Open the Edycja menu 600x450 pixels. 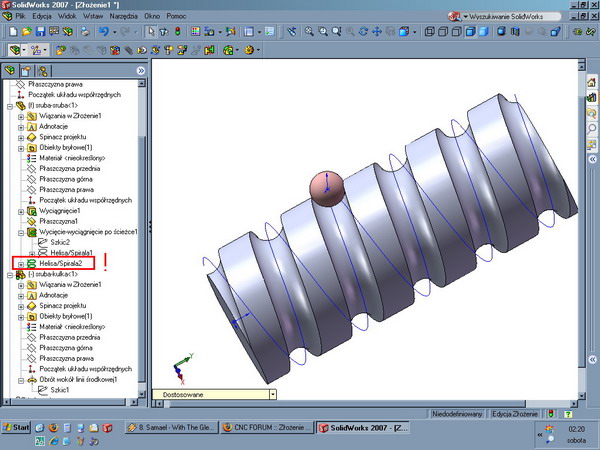42,16
